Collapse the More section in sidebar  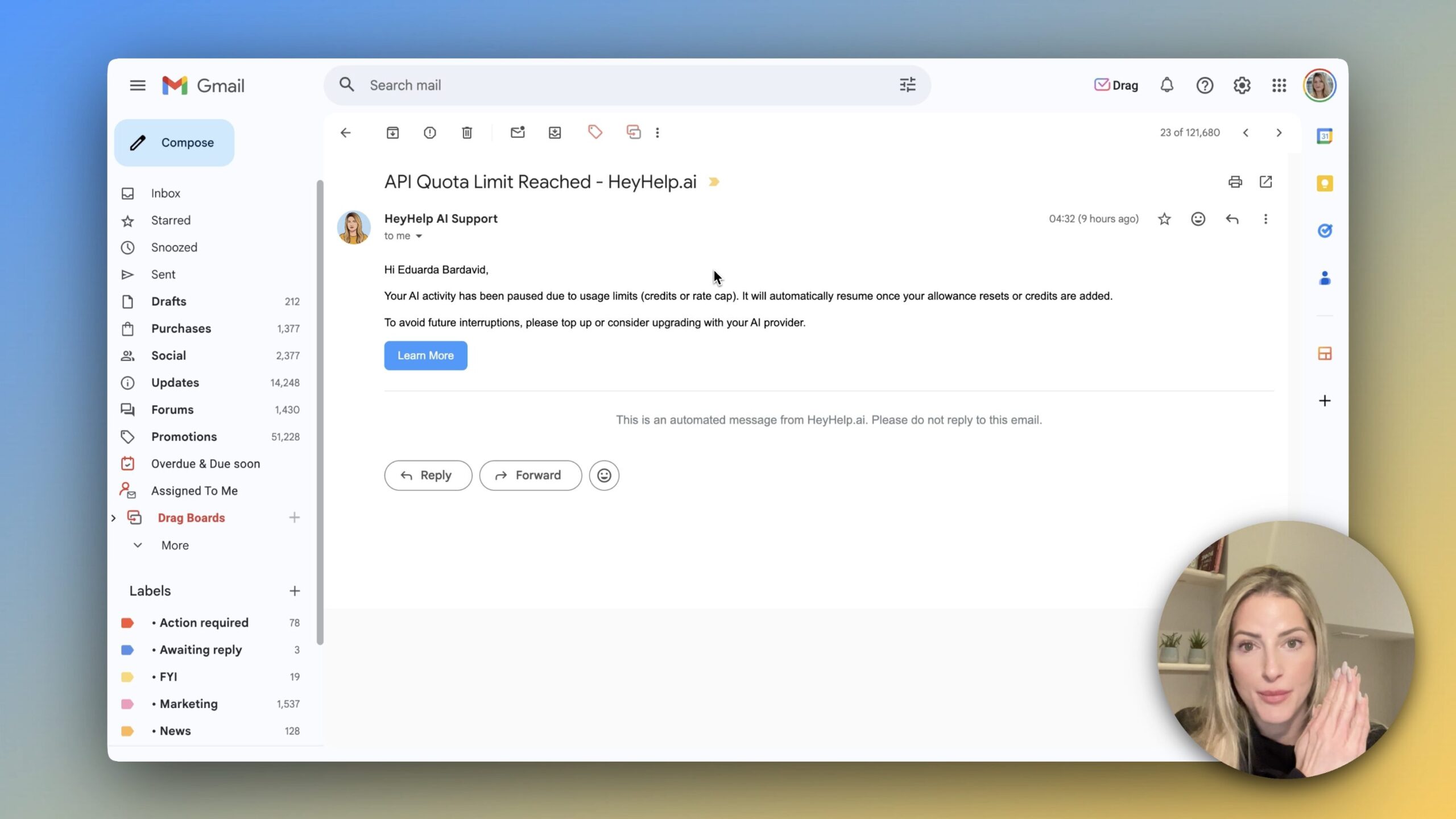click(x=137, y=545)
